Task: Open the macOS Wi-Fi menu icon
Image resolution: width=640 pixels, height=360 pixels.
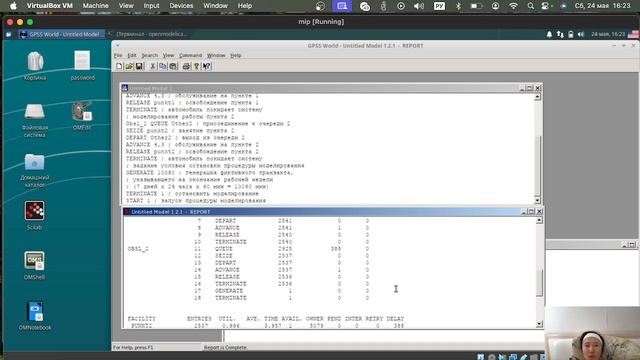Action: (513, 6)
